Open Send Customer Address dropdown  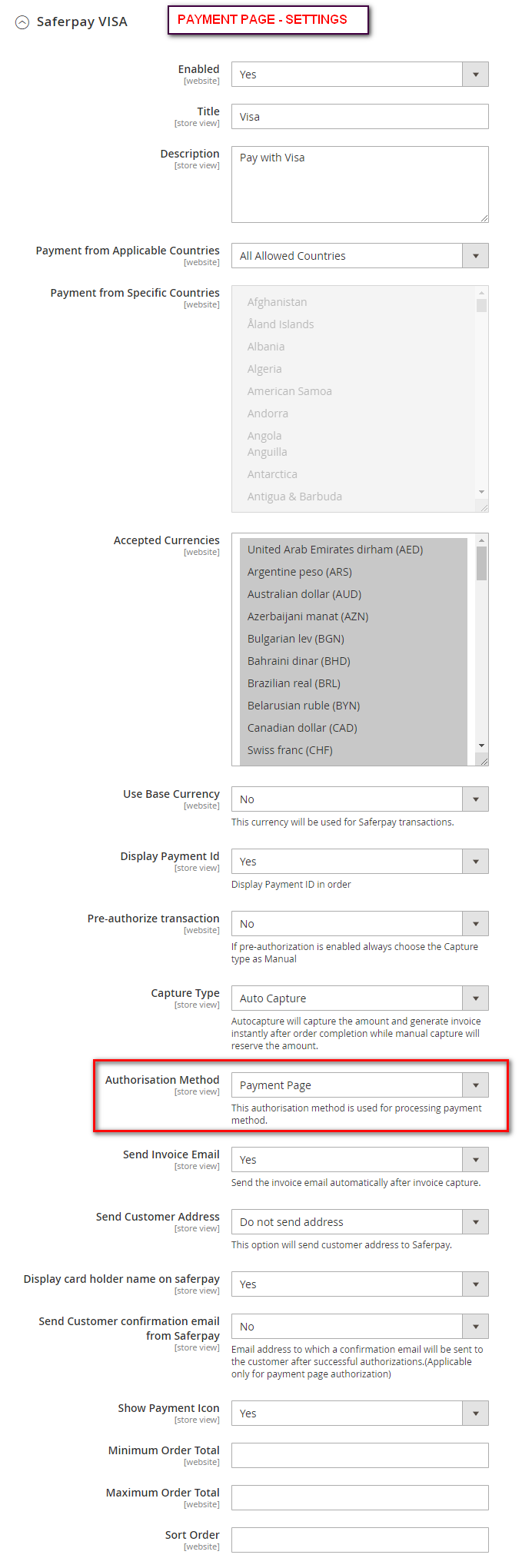359,1222
